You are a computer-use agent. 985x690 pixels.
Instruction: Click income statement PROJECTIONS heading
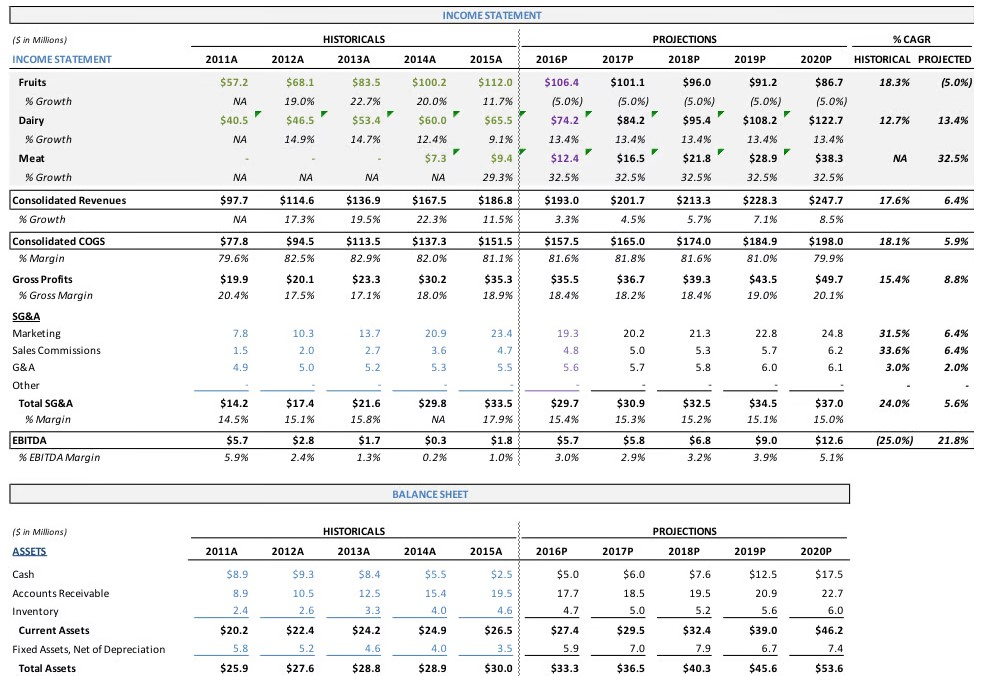point(684,40)
